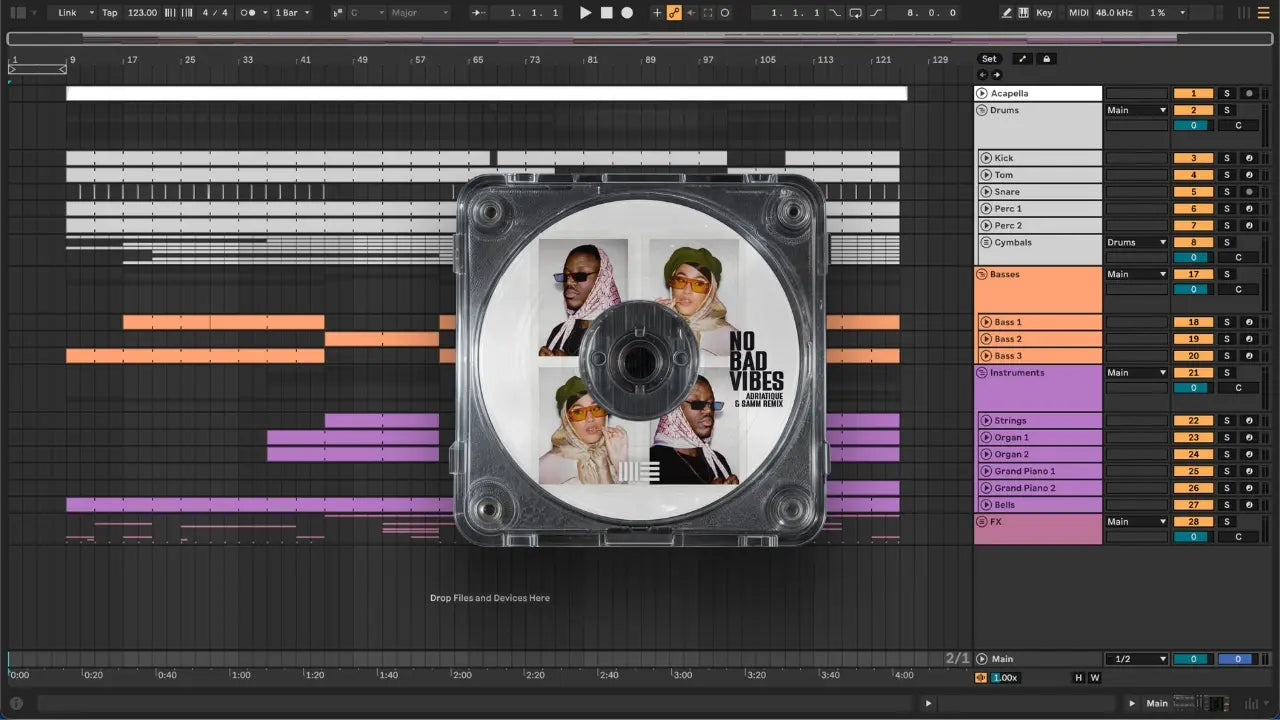The image size is (1280, 720).
Task: Toggle the Arrangement Loop switch
Action: [x=856, y=13]
